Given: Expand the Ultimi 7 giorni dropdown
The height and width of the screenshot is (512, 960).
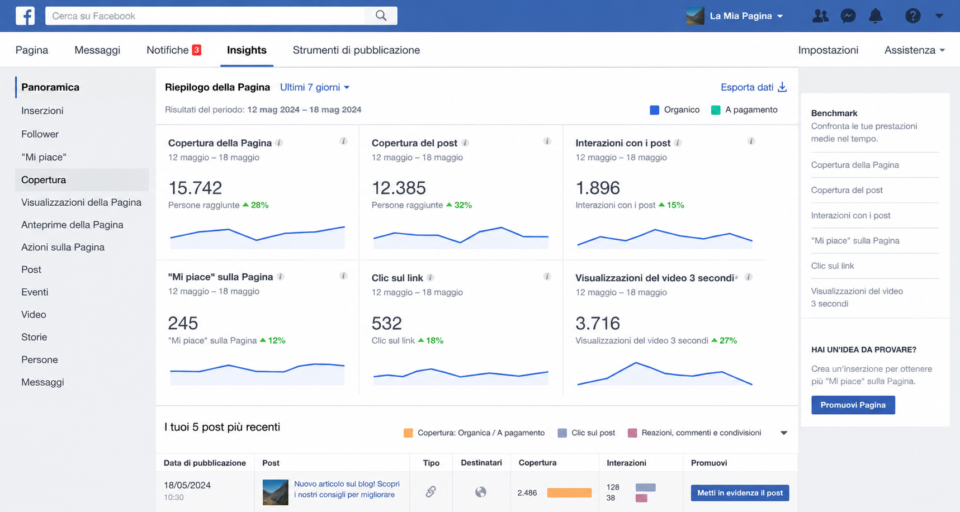Looking at the screenshot, I should point(315,87).
